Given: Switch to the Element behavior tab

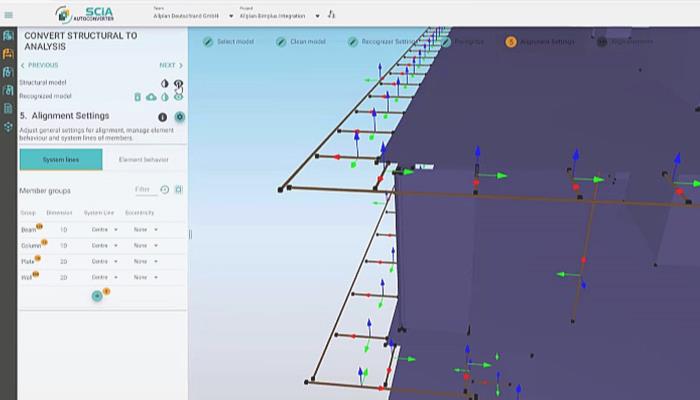Looking at the screenshot, I should 143,159.
